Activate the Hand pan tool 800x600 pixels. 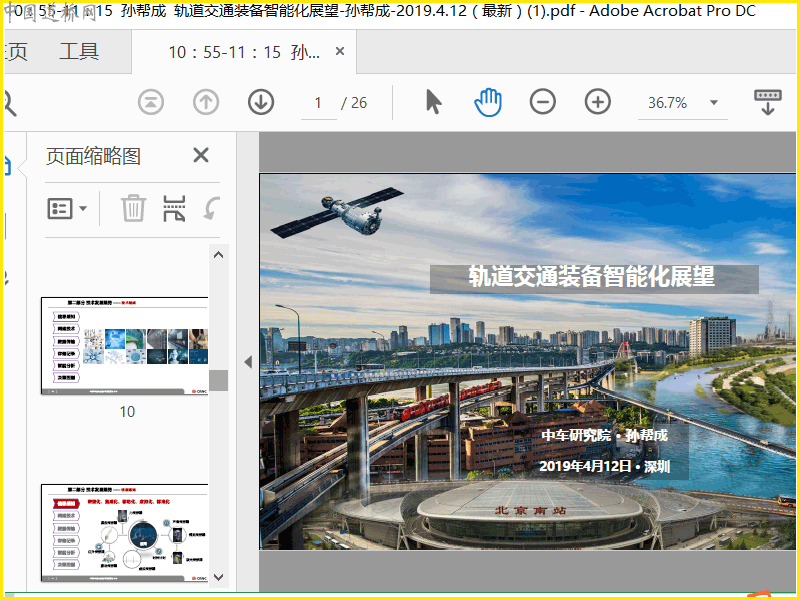point(488,102)
